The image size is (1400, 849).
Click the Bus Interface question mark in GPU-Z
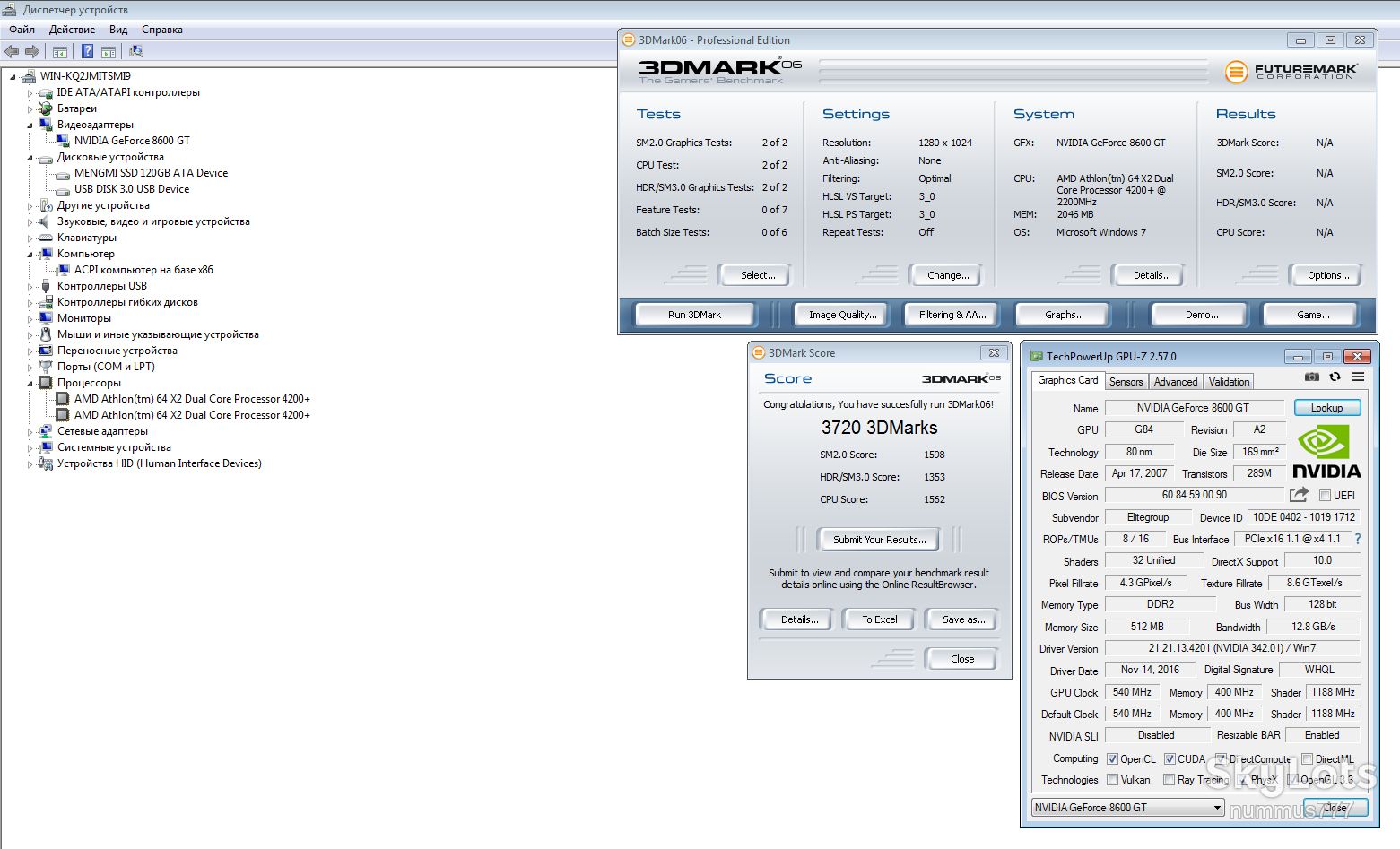(1358, 539)
